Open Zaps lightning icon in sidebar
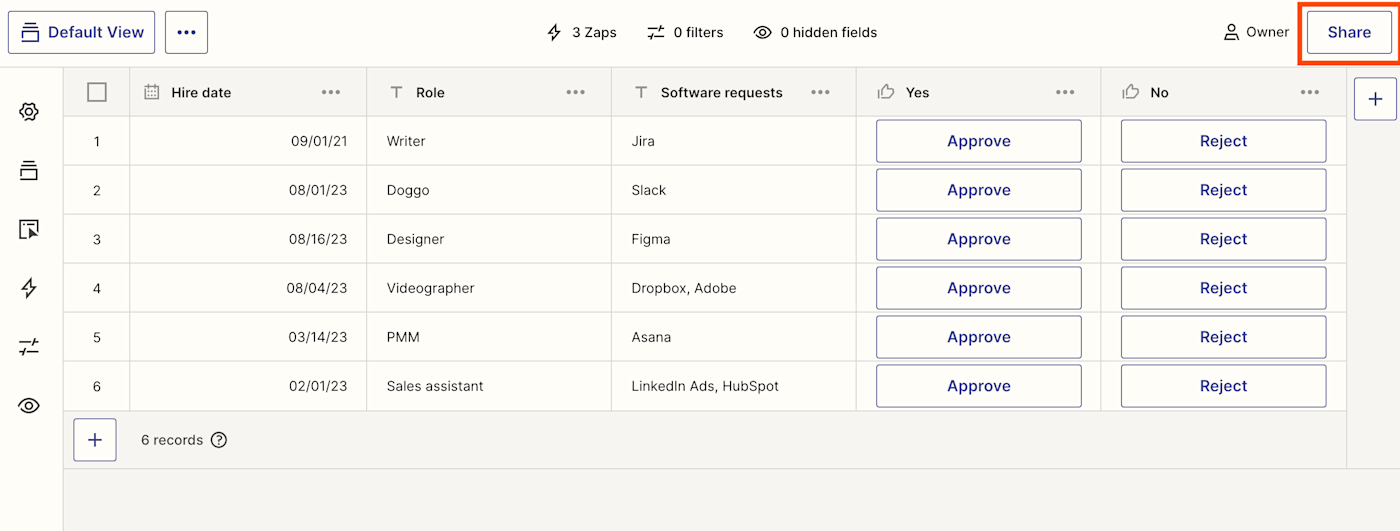1400x531 pixels. 29,288
